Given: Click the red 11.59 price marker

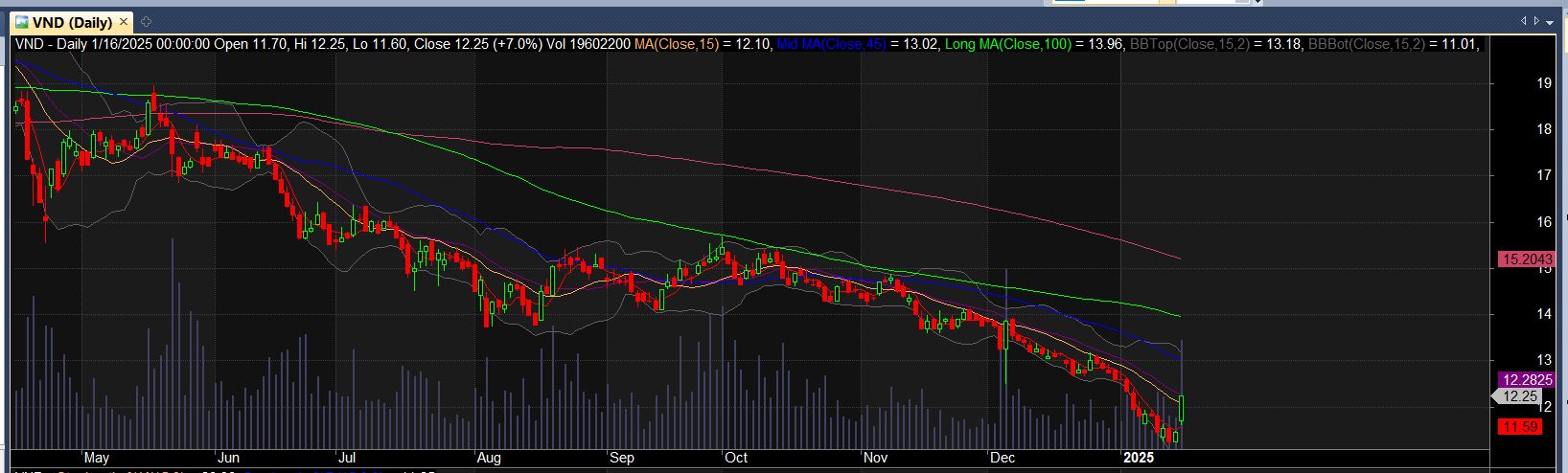Looking at the screenshot, I should click(x=1520, y=427).
